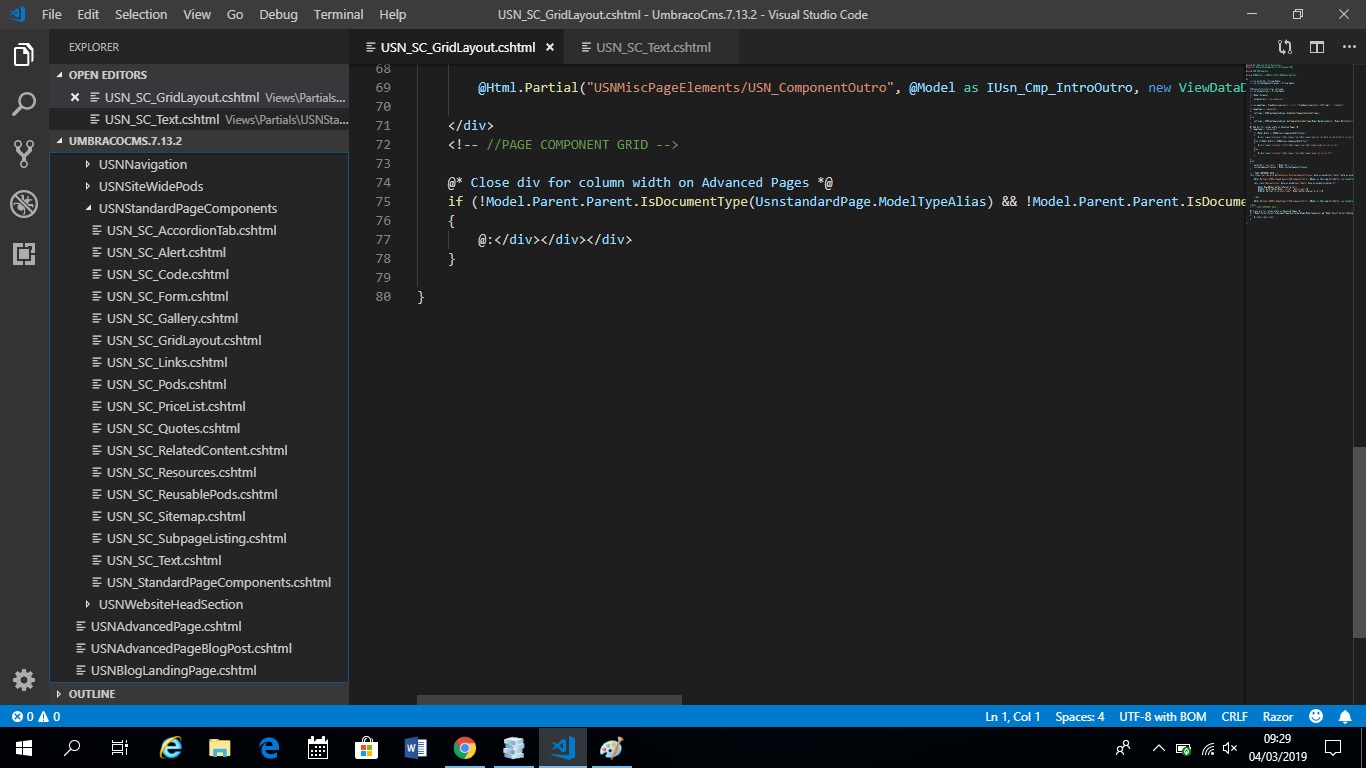1366x768 pixels.
Task: Change language mode from Razor
Action: coord(1278,717)
